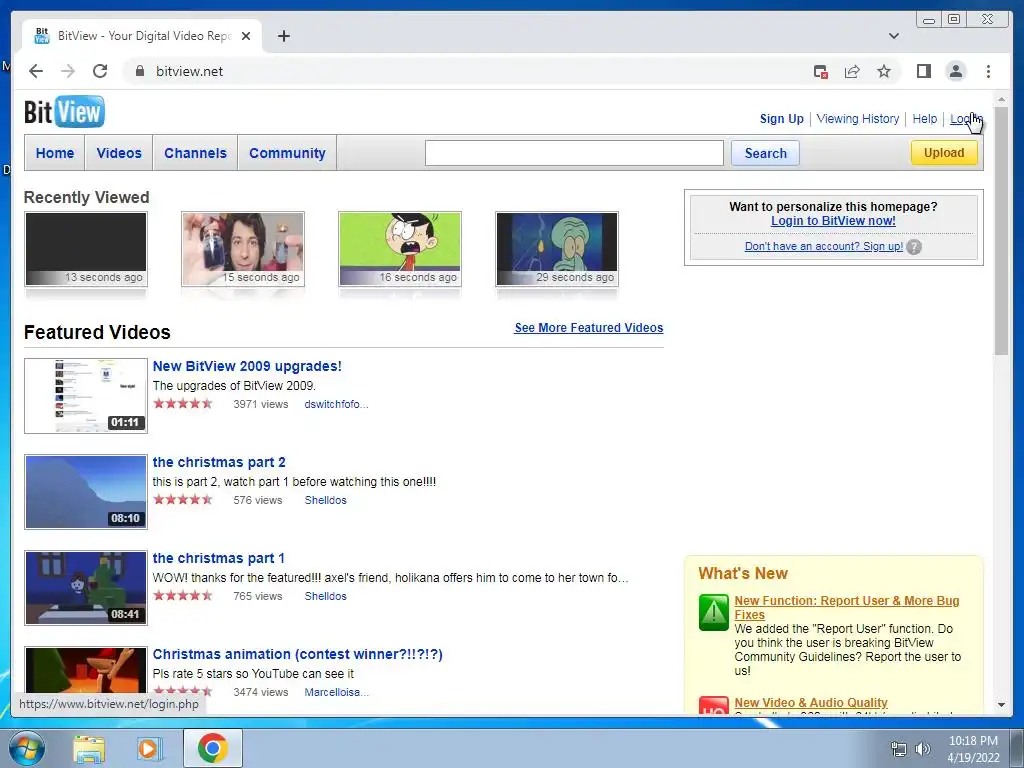Image resolution: width=1024 pixels, height=768 pixels.
Task: Click the Search button
Action: click(765, 153)
